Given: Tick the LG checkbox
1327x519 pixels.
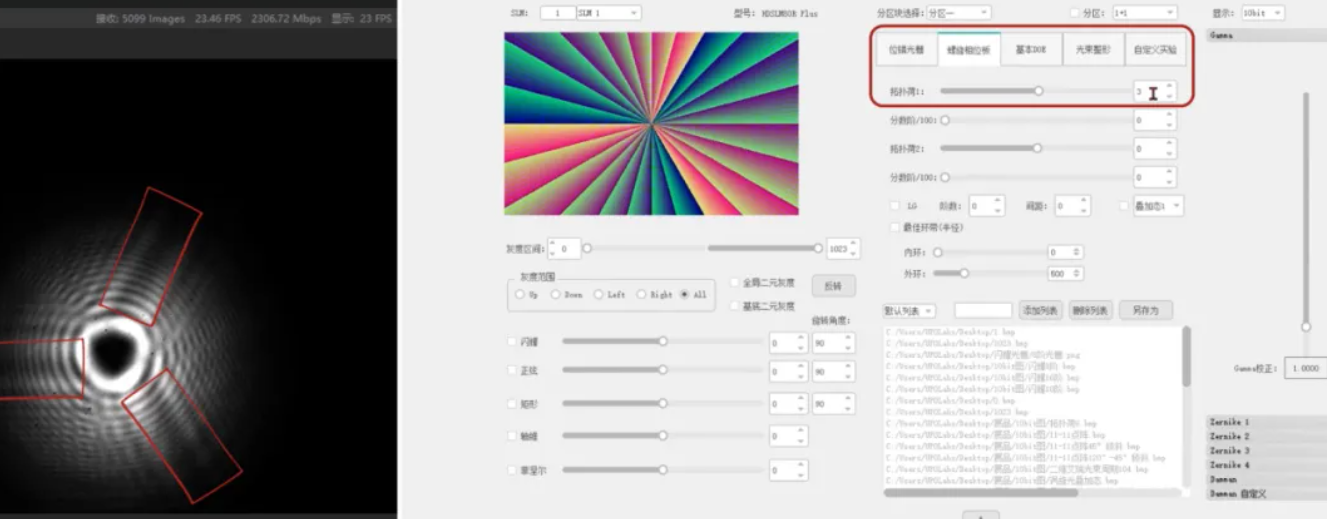Looking at the screenshot, I should [x=895, y=206].
